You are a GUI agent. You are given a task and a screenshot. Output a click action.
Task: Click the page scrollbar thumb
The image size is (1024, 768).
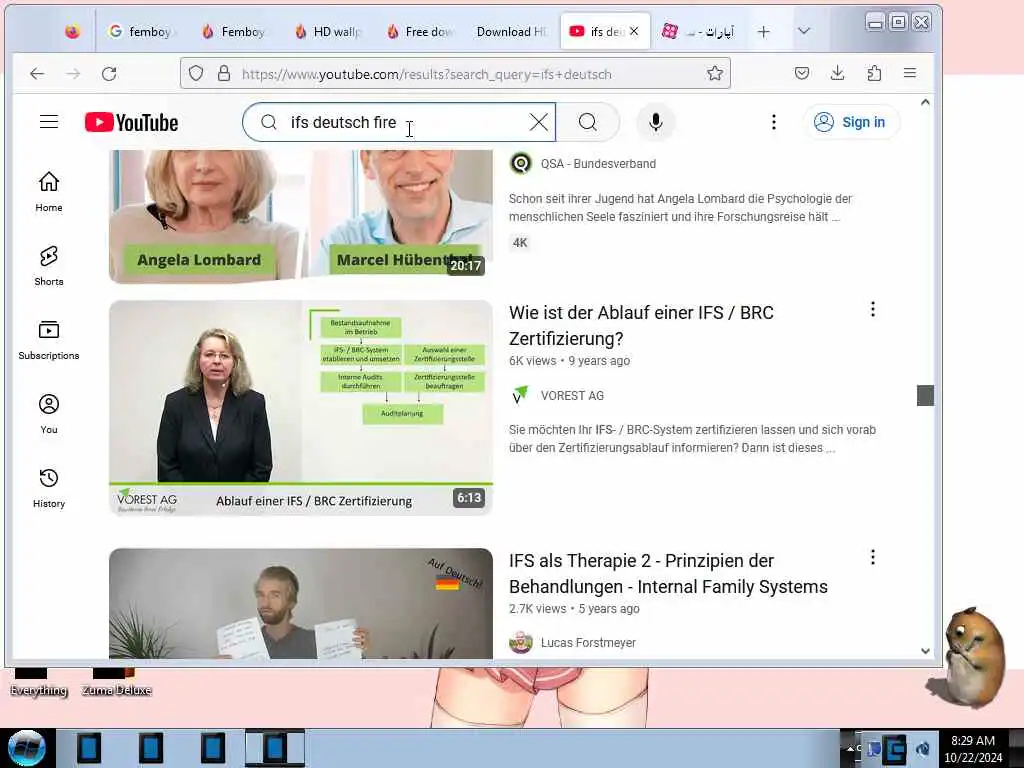[925, 395]
